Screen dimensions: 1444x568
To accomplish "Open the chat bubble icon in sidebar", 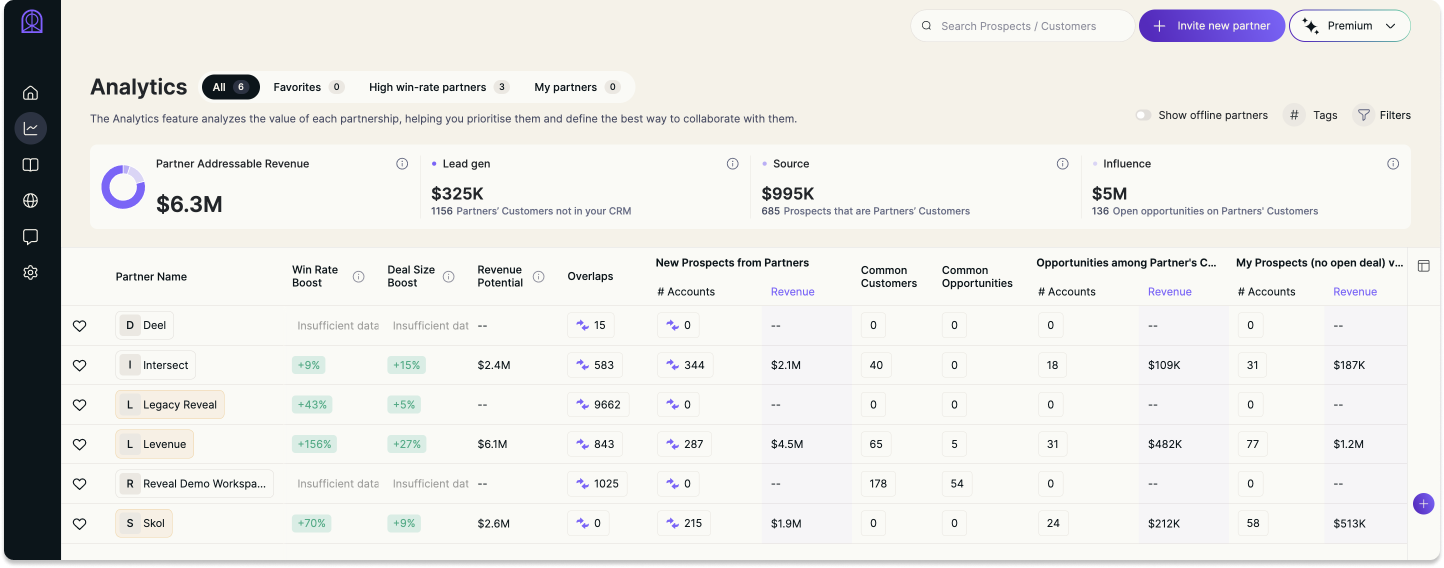I will pyautogui.click(x=31, y=237).
